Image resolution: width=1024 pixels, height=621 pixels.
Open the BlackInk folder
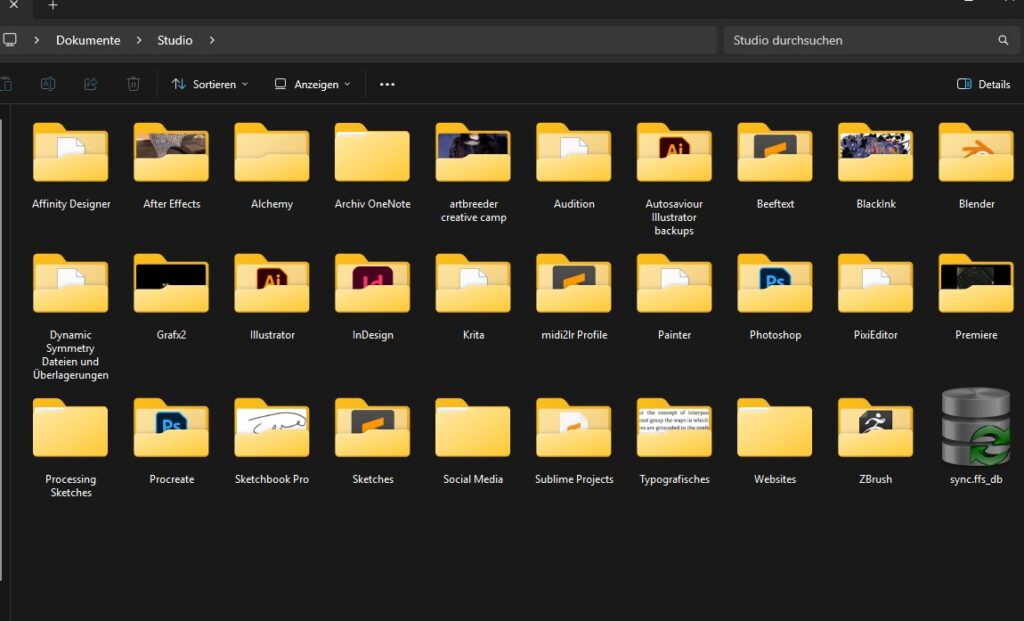click(875, 152)
